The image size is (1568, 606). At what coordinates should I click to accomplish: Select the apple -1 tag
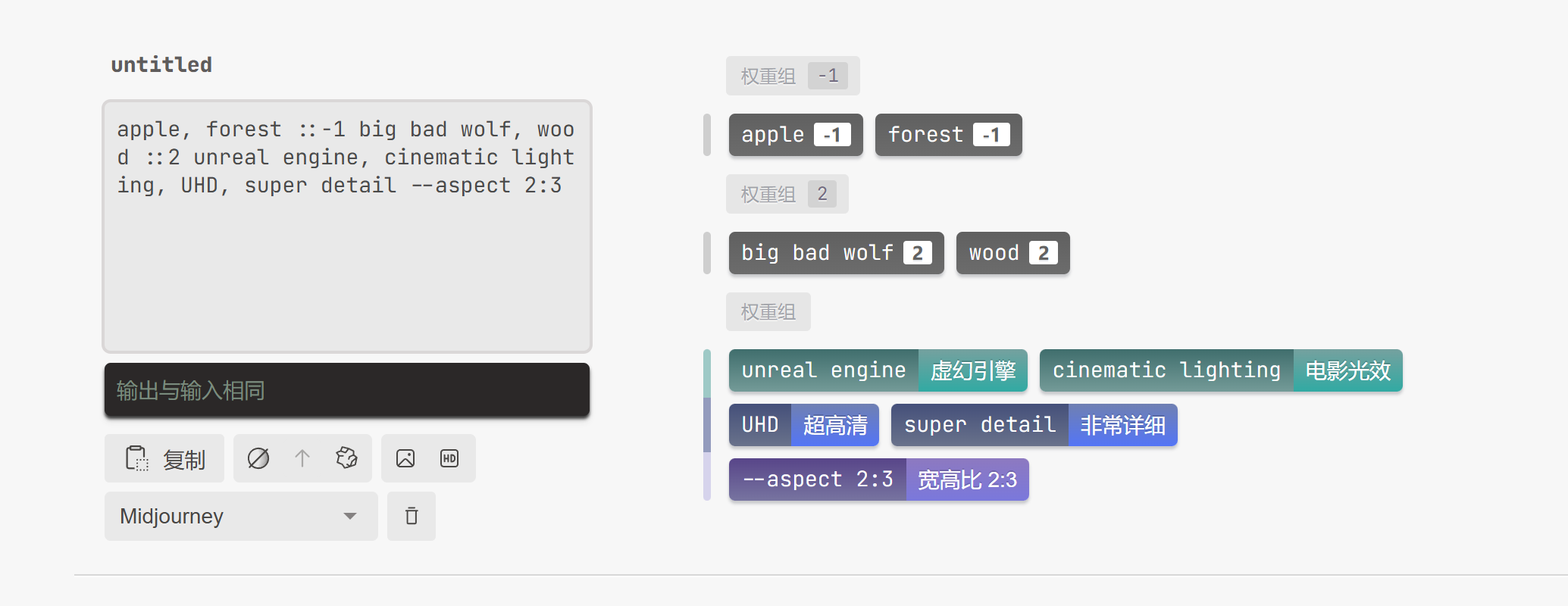[x=795, y=135]
